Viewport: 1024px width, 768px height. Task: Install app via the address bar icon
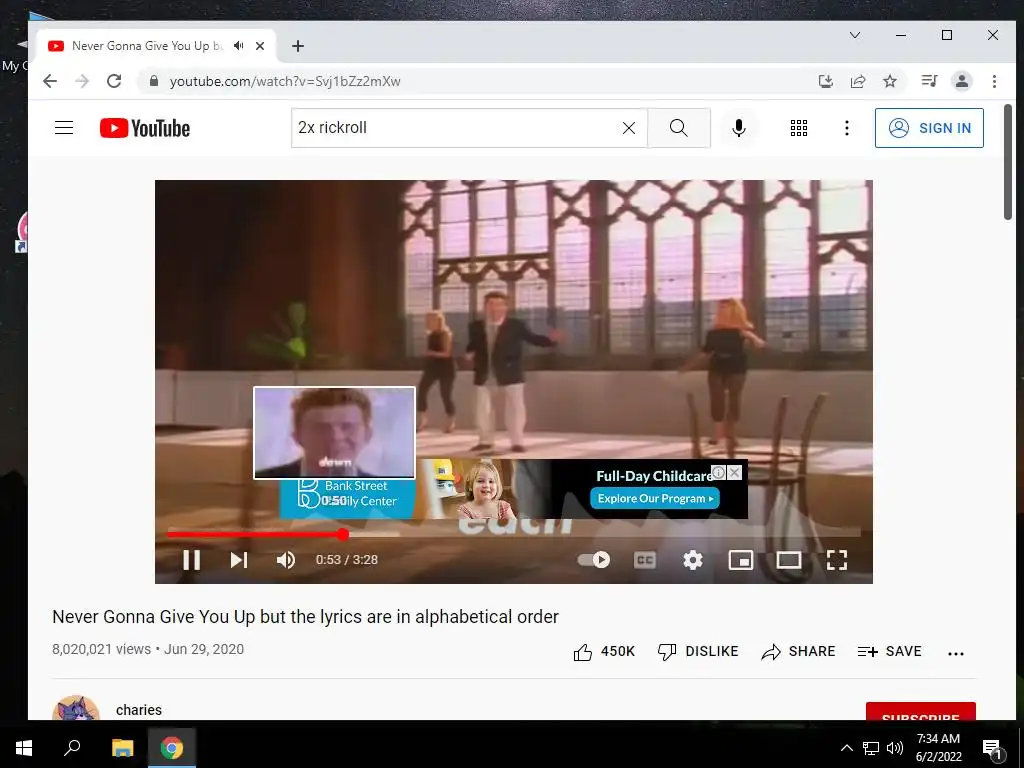(x=825, y=81)
